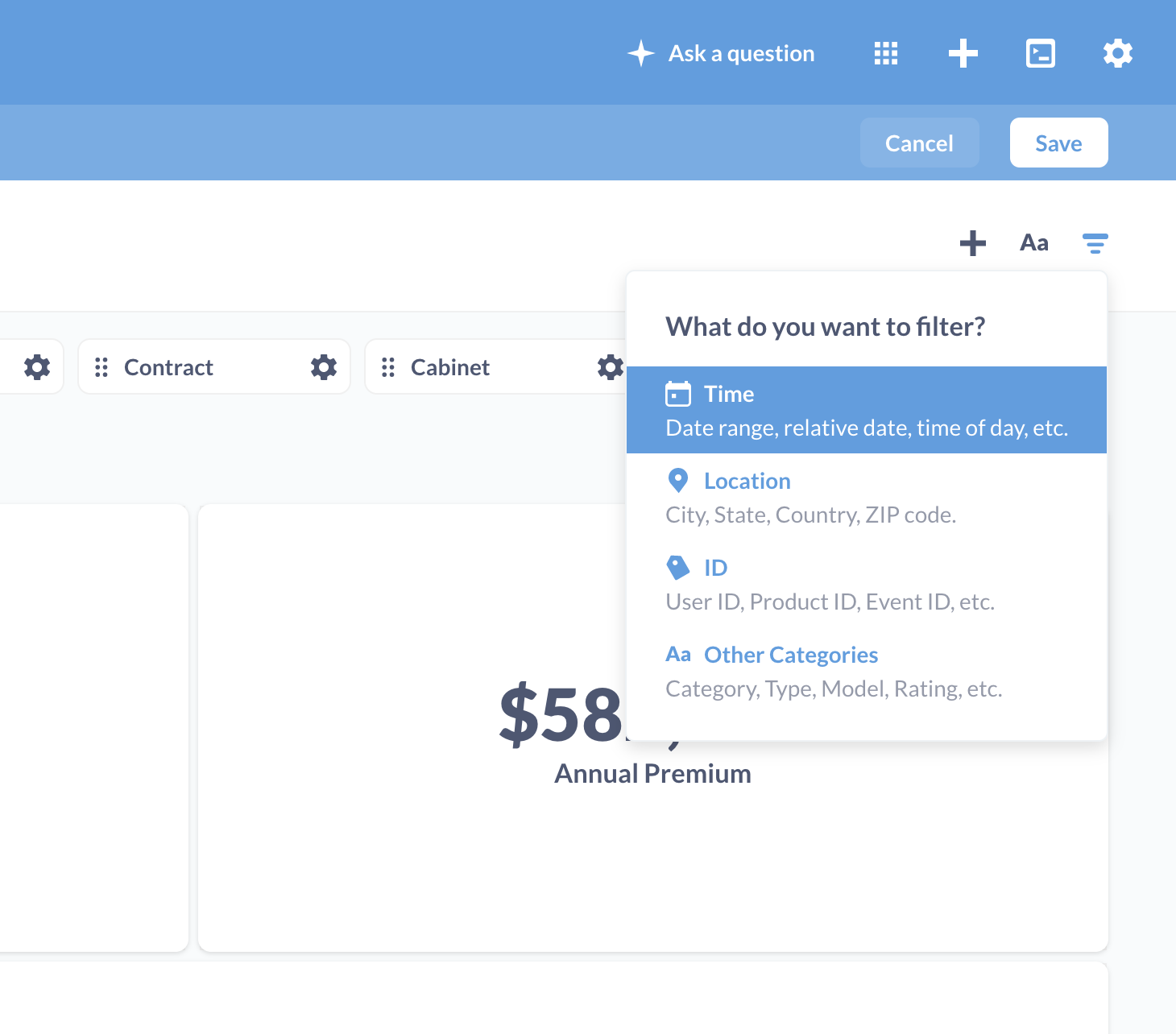This screenshot has width=1176, height=1034.
Task: Click the Time calendar icon in filter menu
Action: pos(679,394)
